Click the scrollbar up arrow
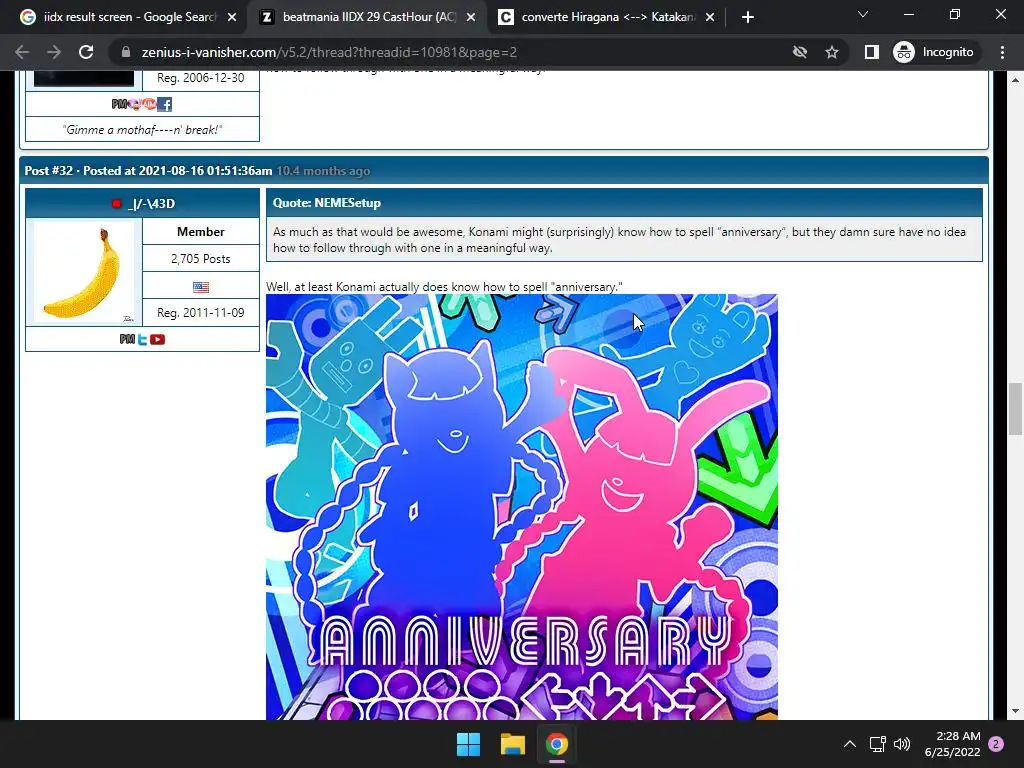1024x768 pixels. click(x=1015, y=80)
